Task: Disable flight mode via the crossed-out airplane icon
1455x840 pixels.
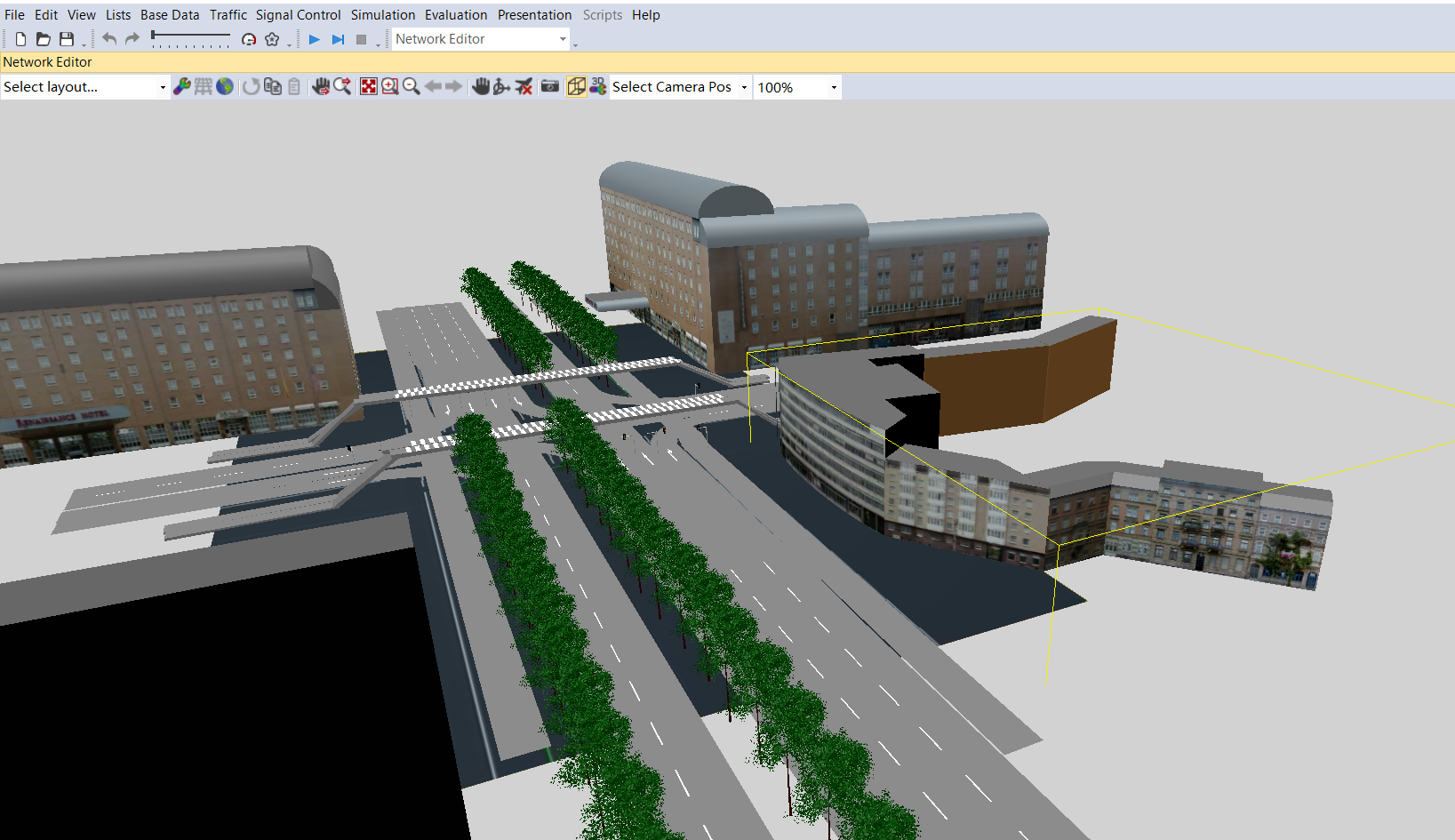Action: pos(524,86)
